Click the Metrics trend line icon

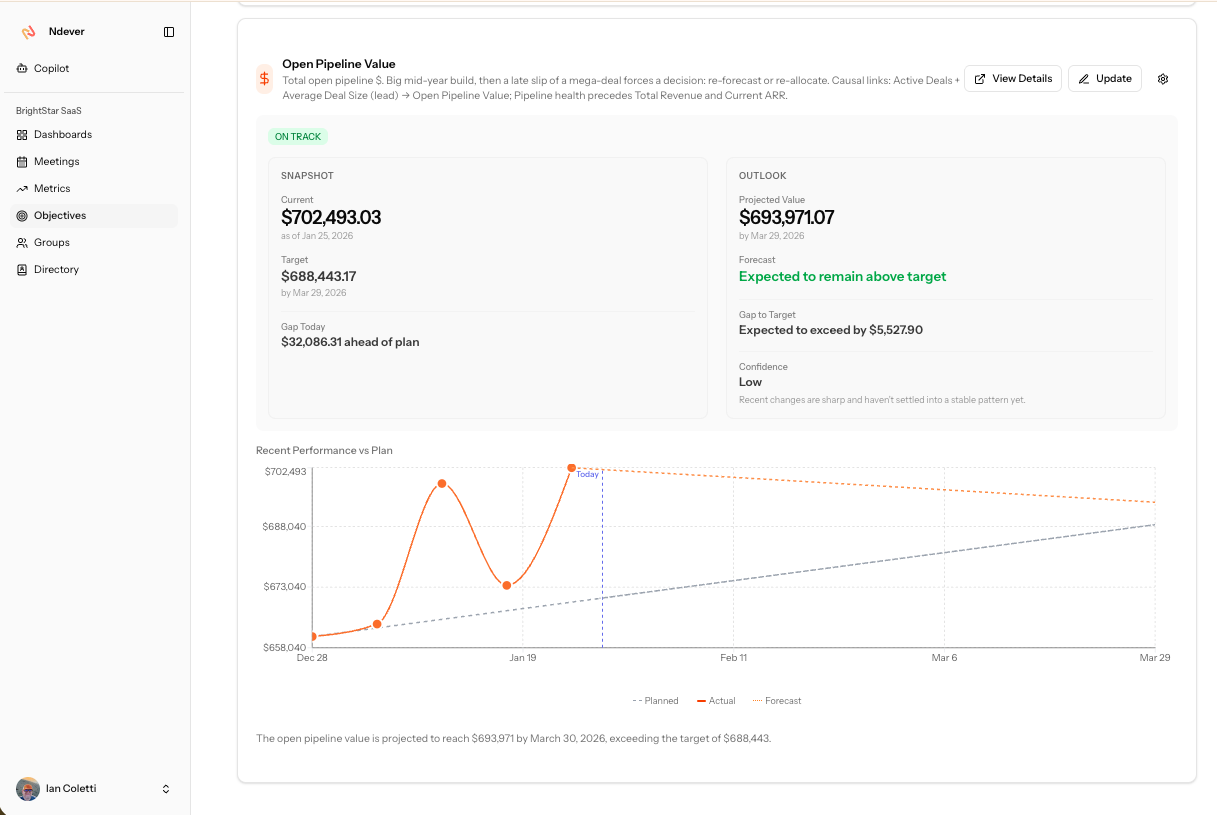tap(23, 189)
